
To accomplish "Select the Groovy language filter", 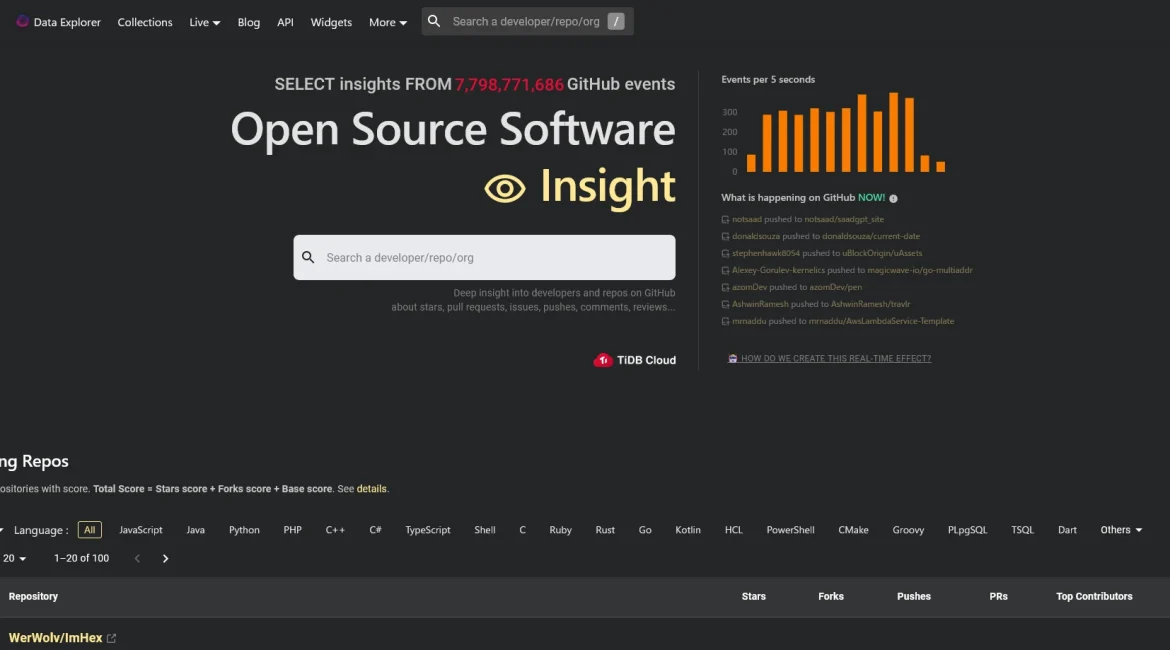I will (x=908, y=530).
